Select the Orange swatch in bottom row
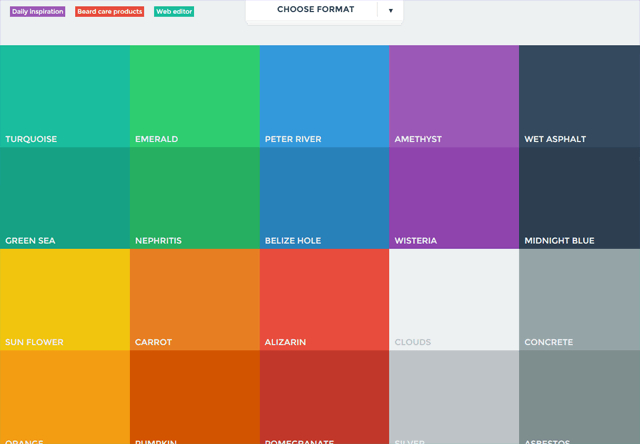This screenshot has height=444, width=640. tap(65, 397)
